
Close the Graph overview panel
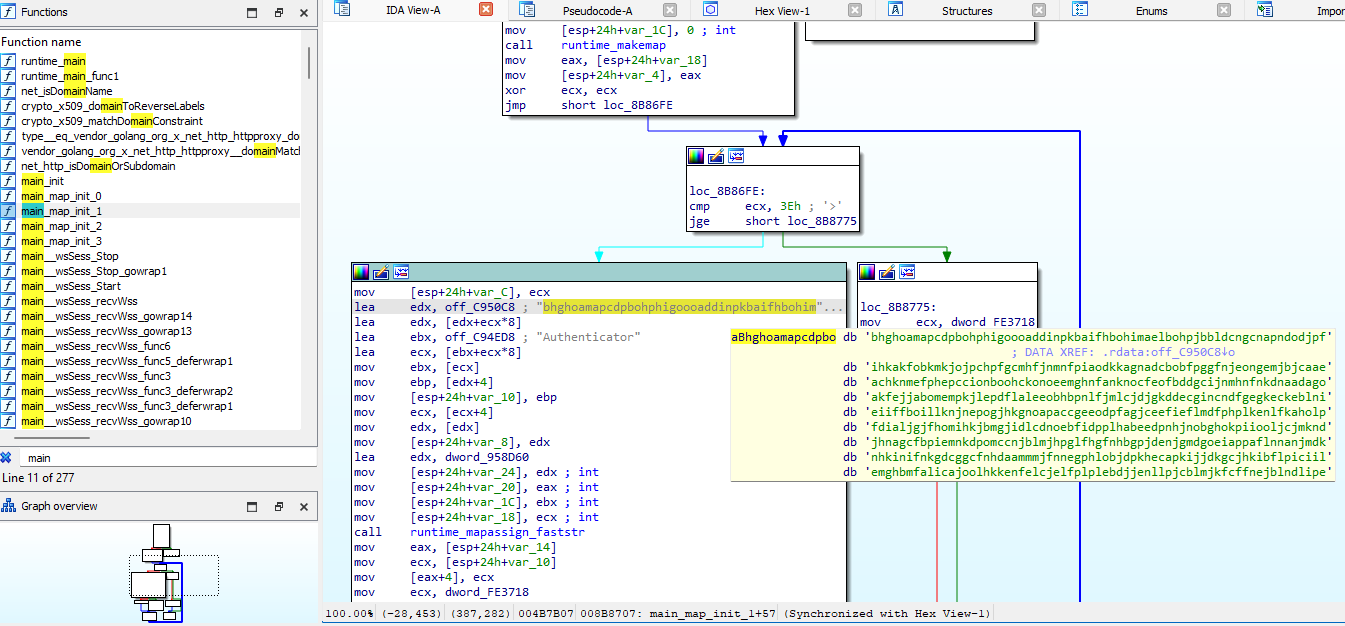point(304,506)
